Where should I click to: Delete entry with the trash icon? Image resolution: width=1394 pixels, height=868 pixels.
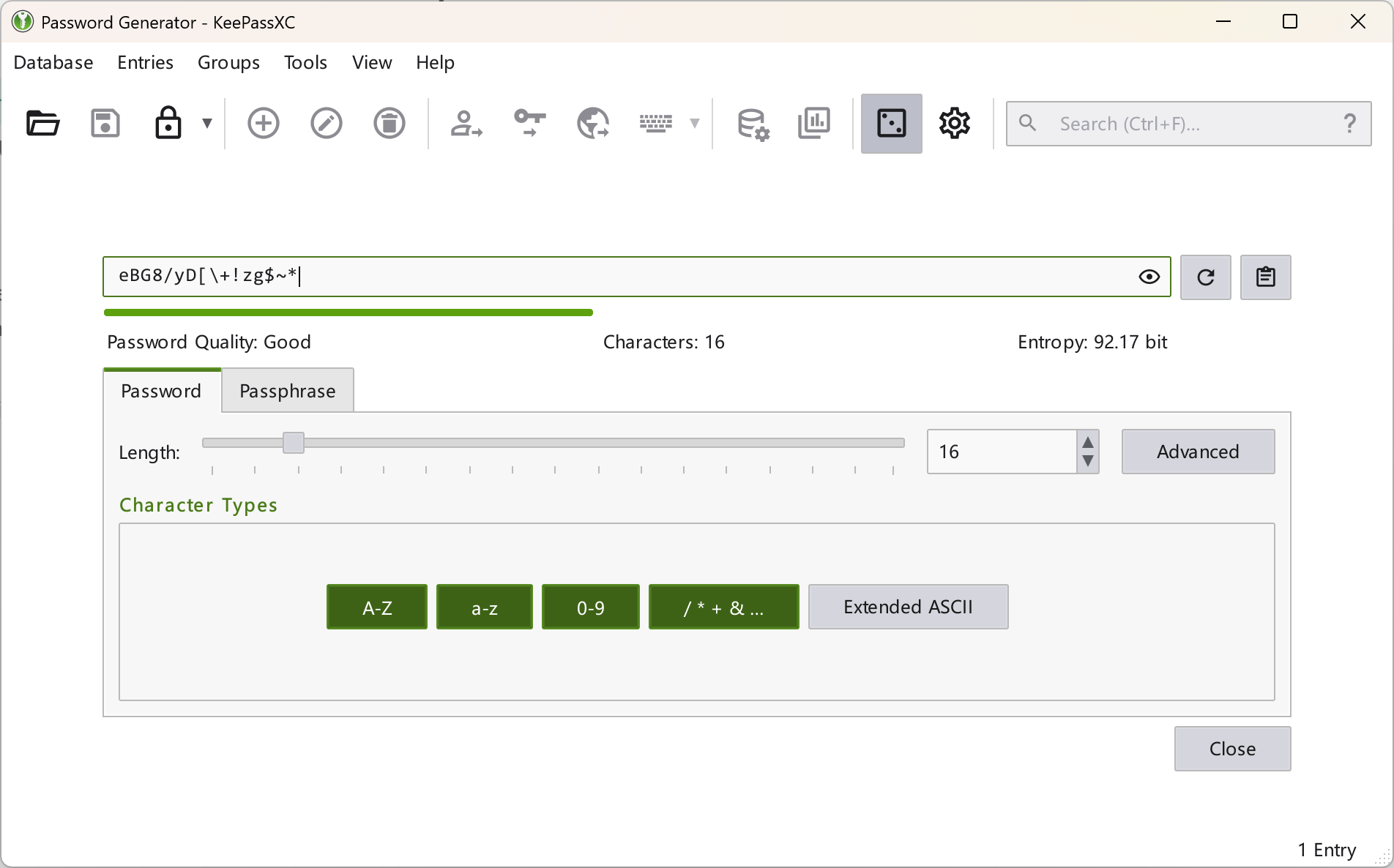click(389, 123)
